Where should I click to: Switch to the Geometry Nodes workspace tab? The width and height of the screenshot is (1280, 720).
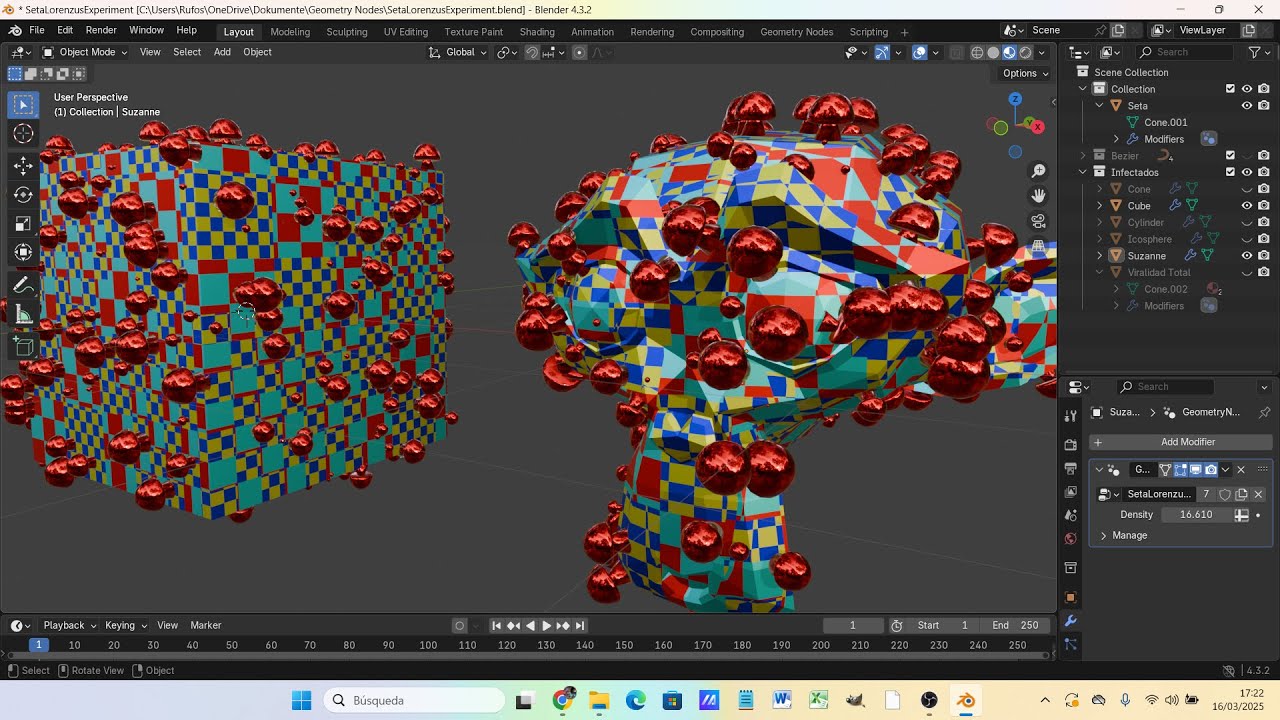pyautogui.click(x=797, y=32)
